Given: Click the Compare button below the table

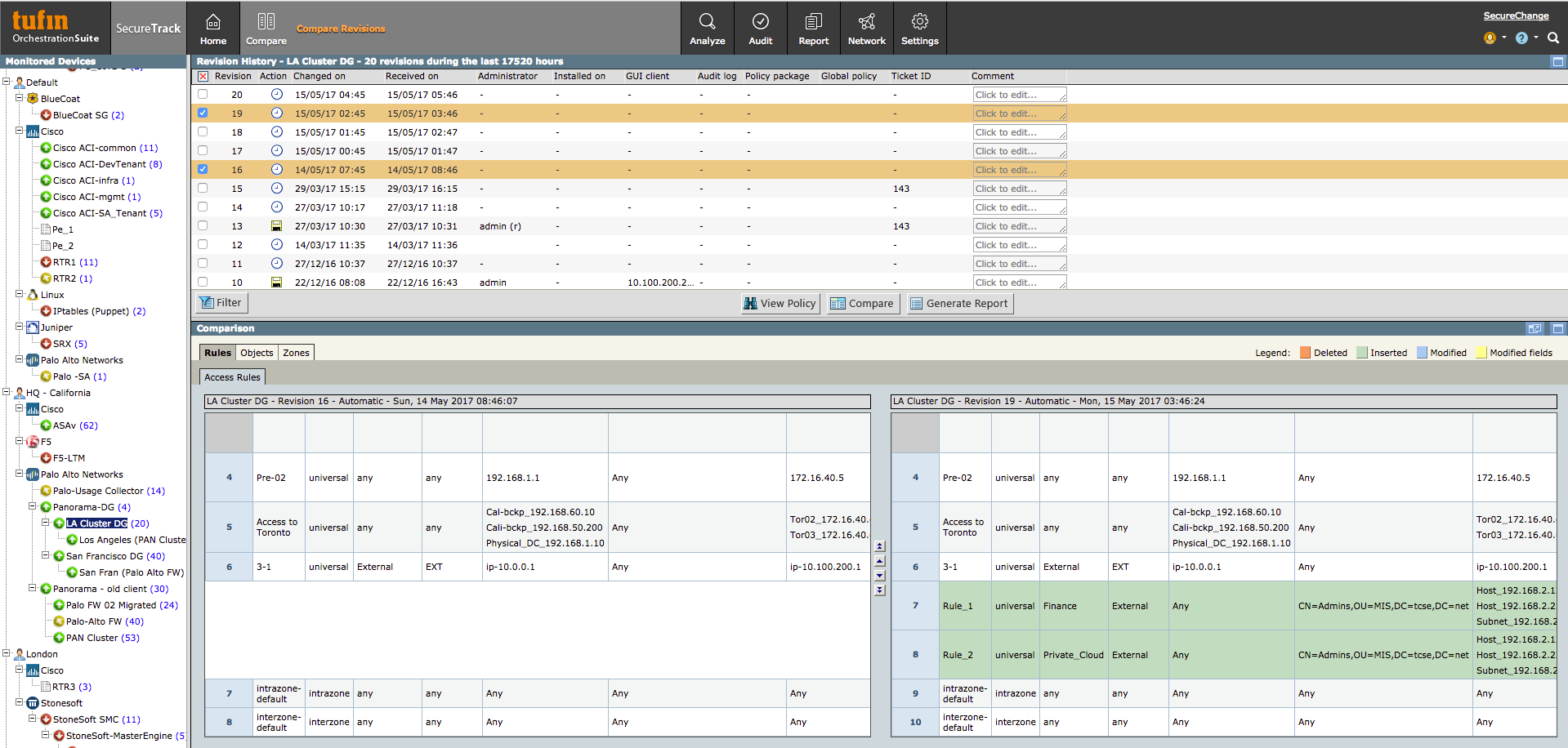Looking at the screenshot, I should click(862, 304).
